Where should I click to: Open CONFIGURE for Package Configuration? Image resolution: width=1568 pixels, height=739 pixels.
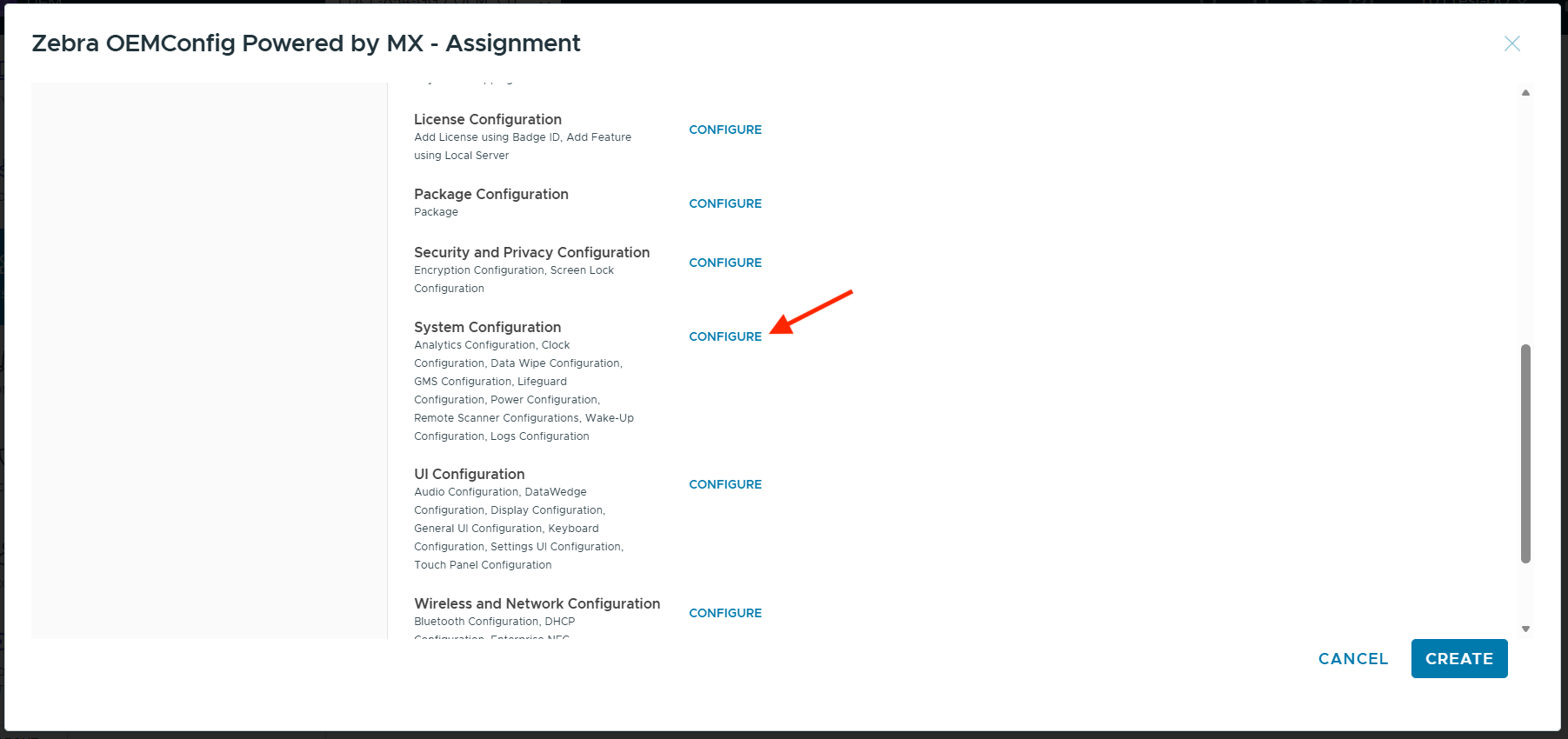tap(724, 203)
